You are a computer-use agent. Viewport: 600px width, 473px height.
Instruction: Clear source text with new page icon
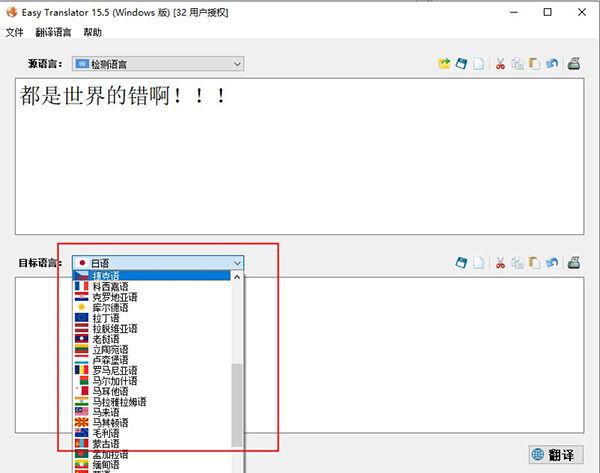pos(479,64)
